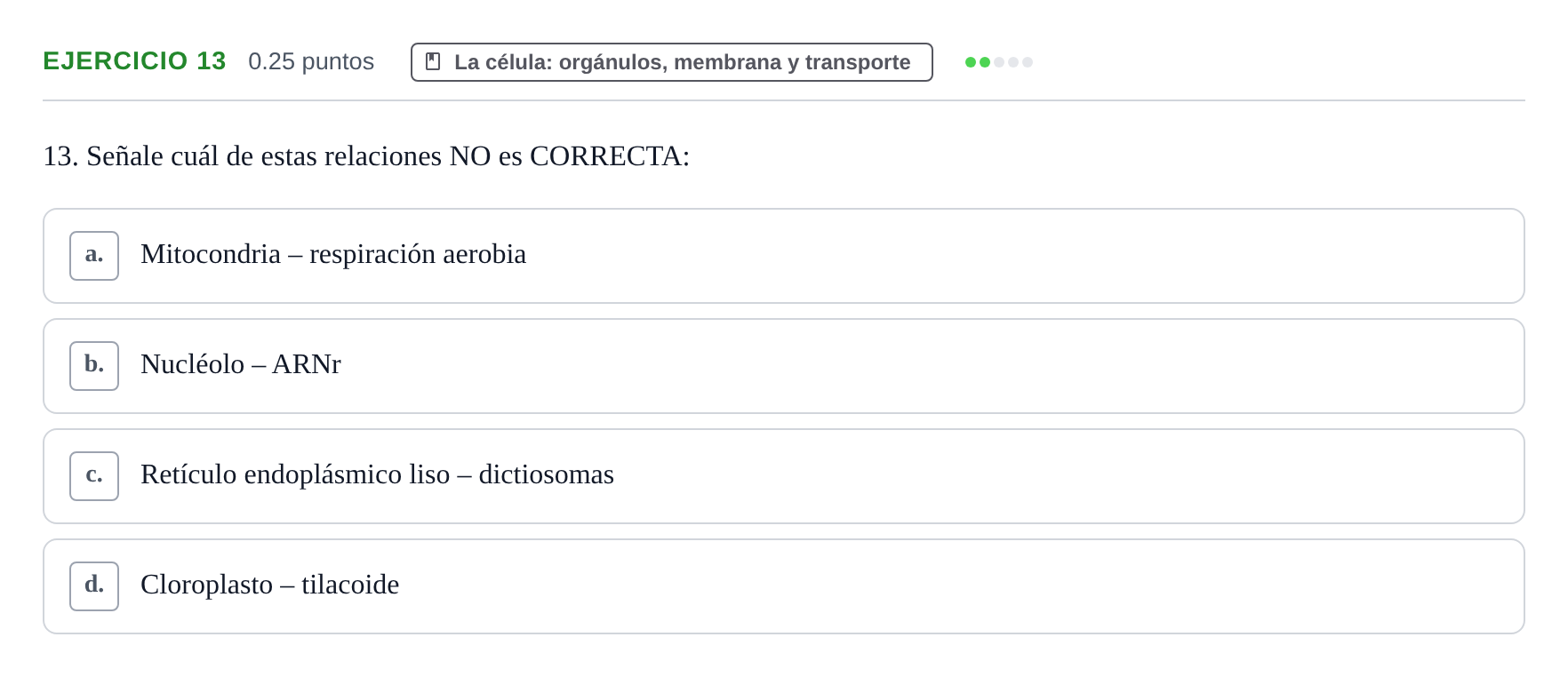This screenshot has height=677, width=1568.
Task: Click the second green difficulty dot
Action: 985,62
